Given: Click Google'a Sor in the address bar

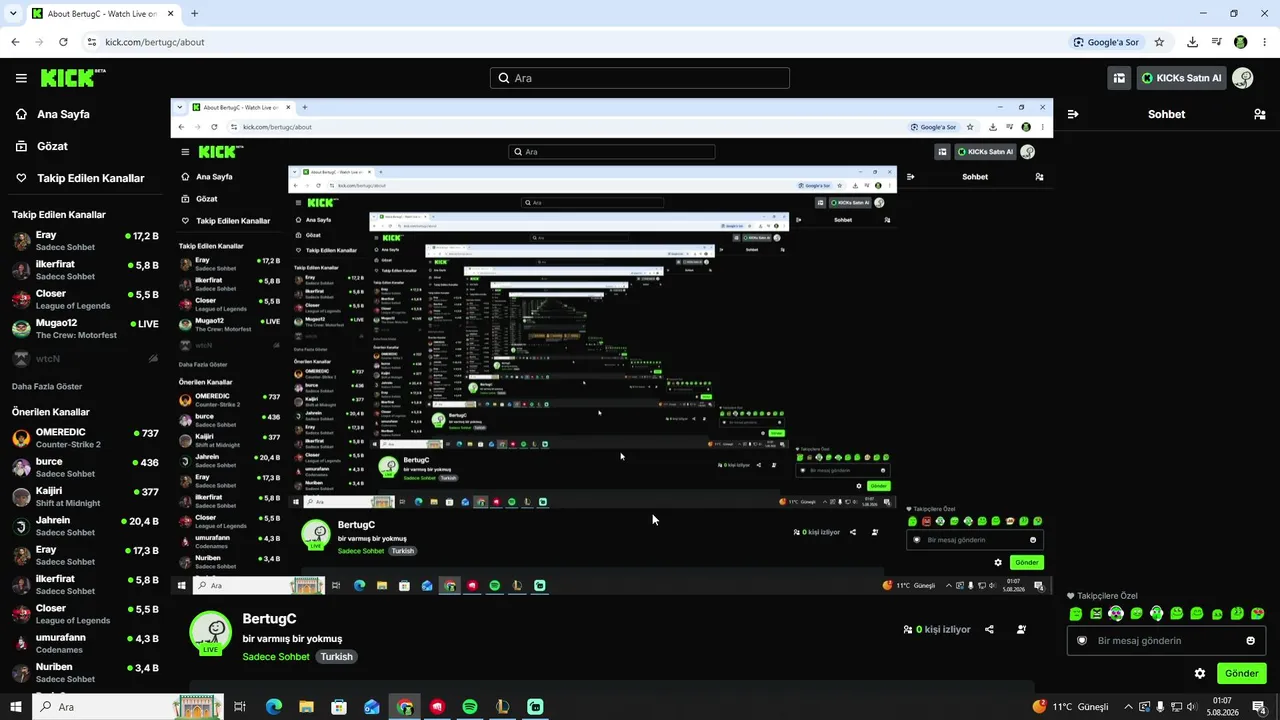Looking at the screenshot, I should point(1107,42).
